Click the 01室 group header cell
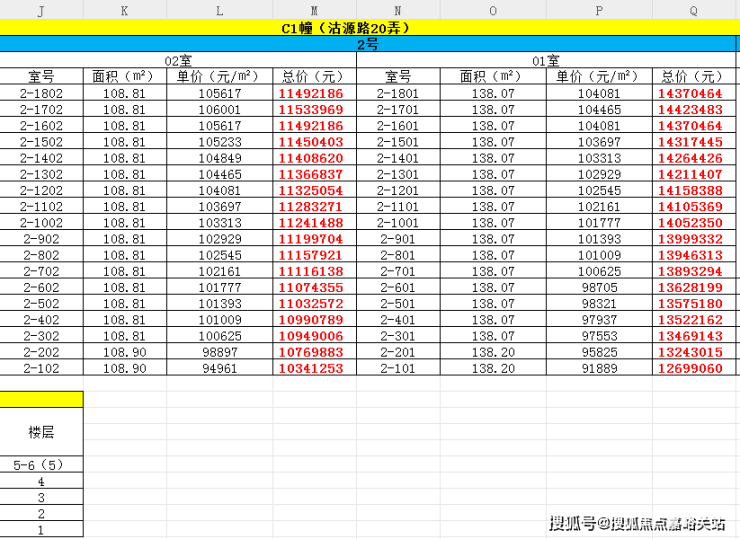The height and width of the screenshot is (539, 740). click(x=546, y=60)
